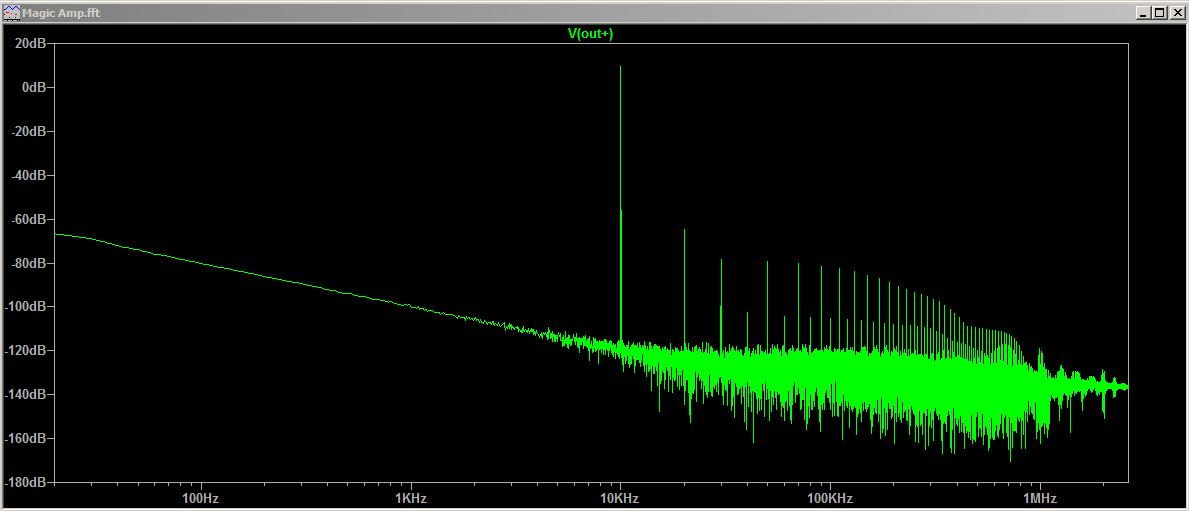Click the -60dB vertical axis label
This screenshot has width=1189, height=511.
[x=28, y=219]
